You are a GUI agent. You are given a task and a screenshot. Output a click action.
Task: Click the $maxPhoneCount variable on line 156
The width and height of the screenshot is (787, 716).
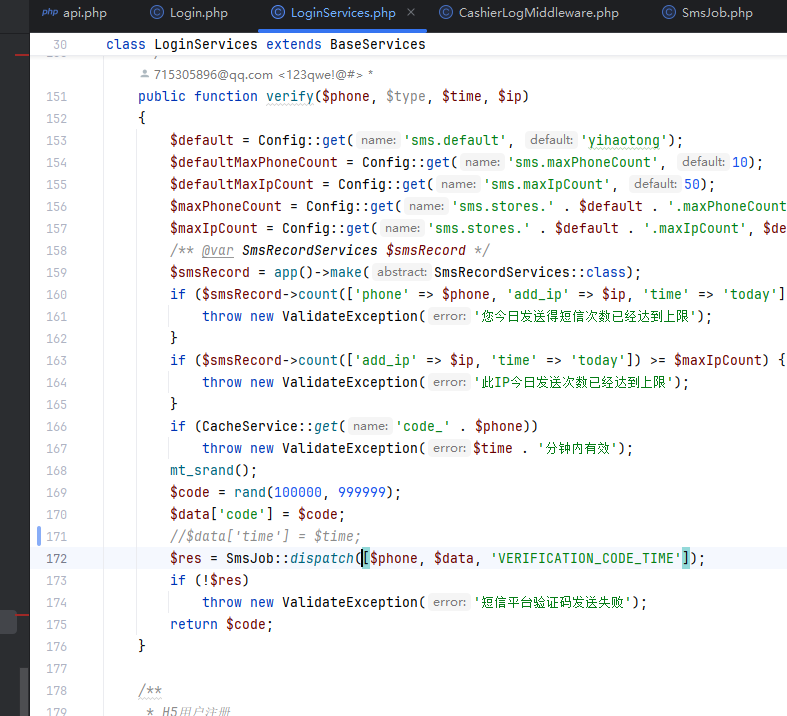(x=225, y=207)
